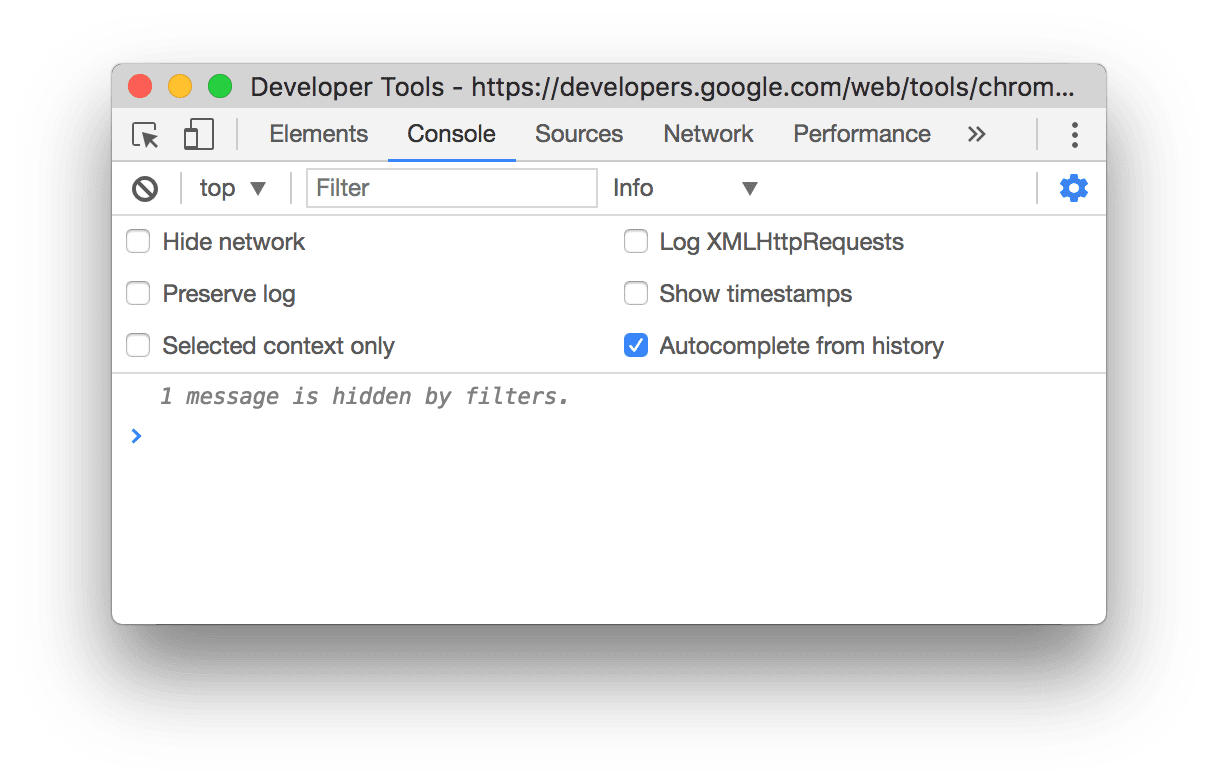Switch to the Elements tab
This screenshot has width=1218, height=784.
coord(318,135)
